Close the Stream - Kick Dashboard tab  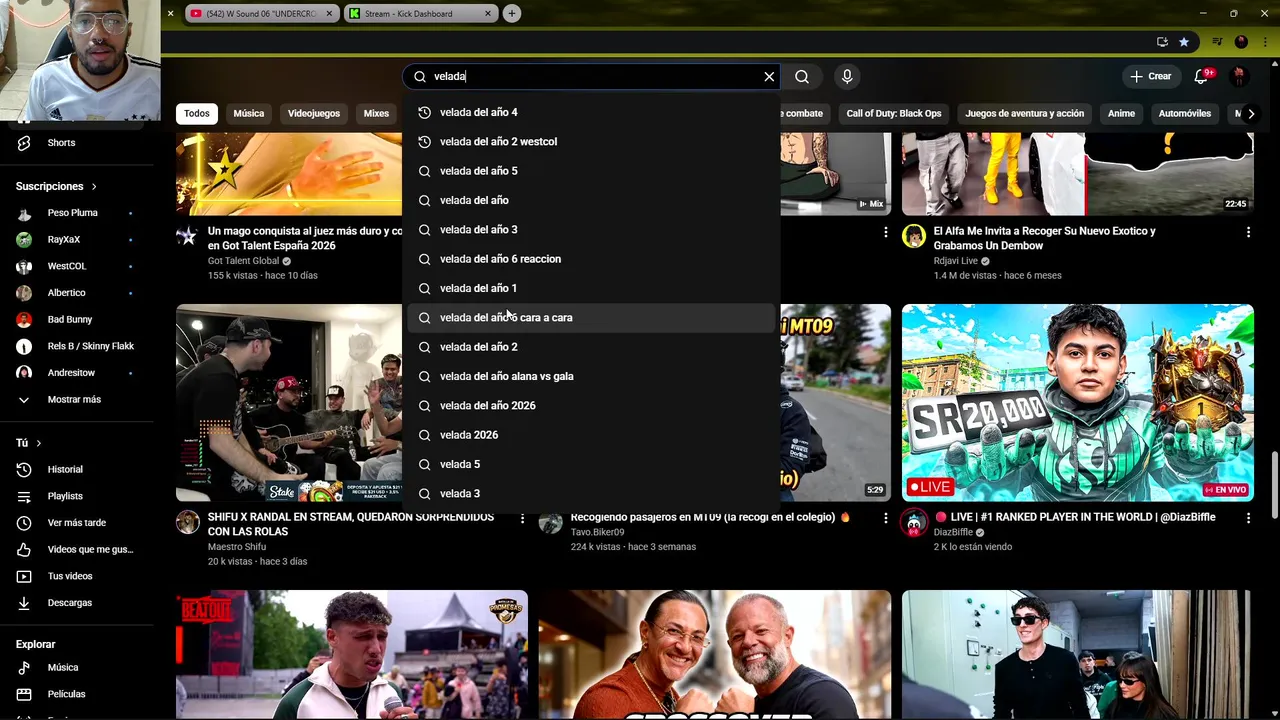[x=488, y=13]
